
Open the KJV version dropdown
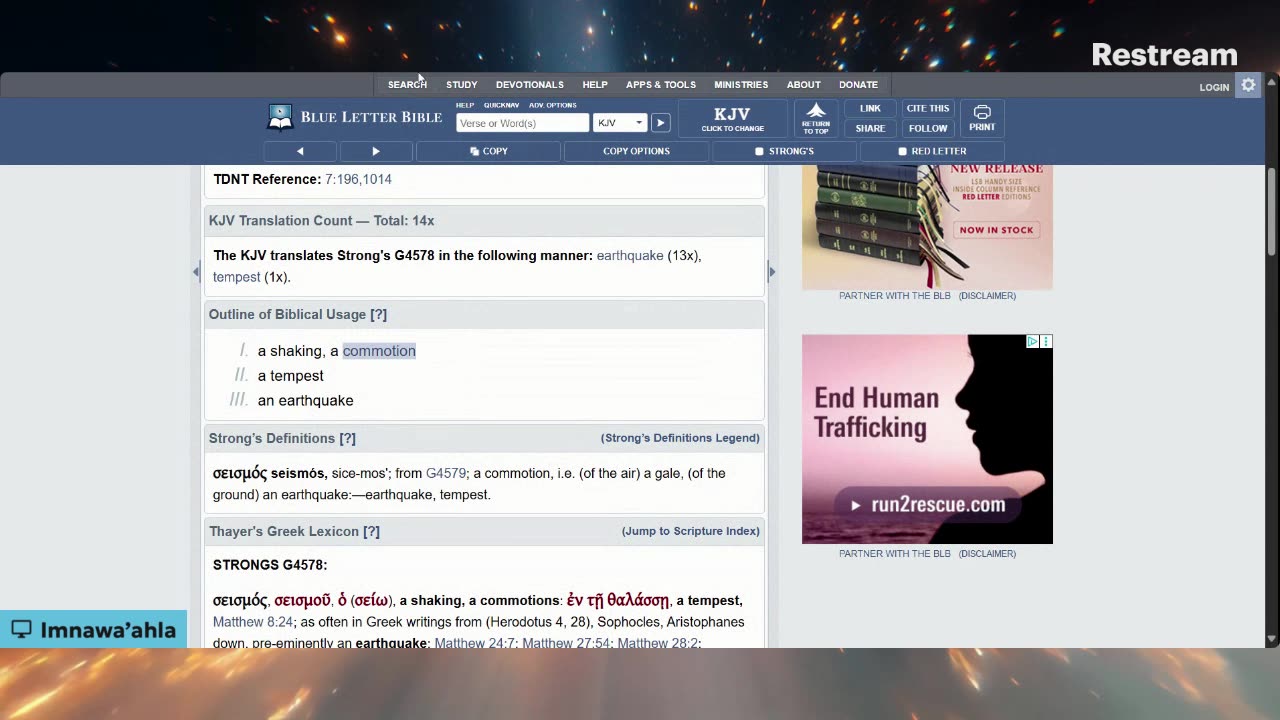pos(620,123)
